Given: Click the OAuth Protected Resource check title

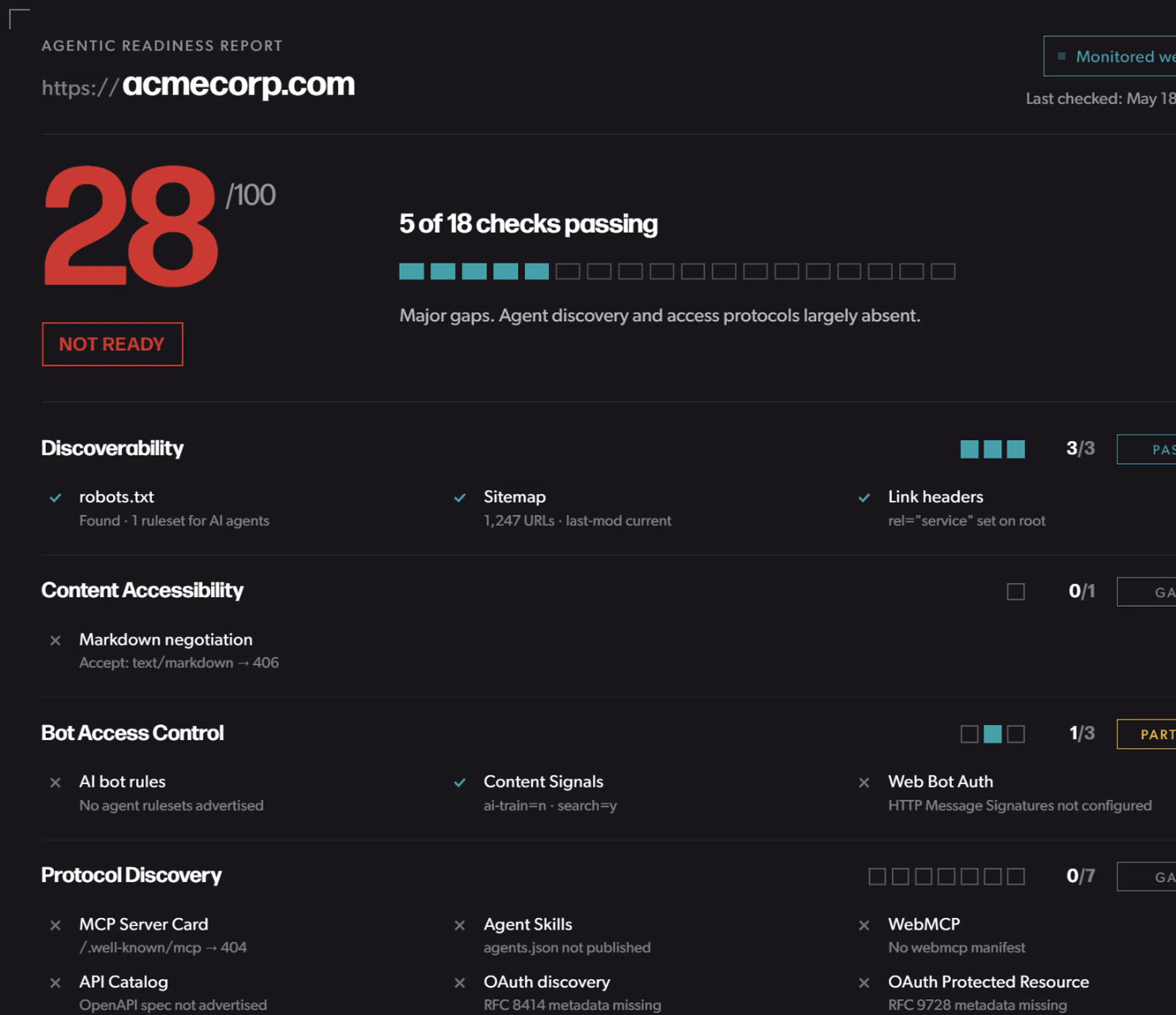Looking at the screenshot, I should coord(989,982).
